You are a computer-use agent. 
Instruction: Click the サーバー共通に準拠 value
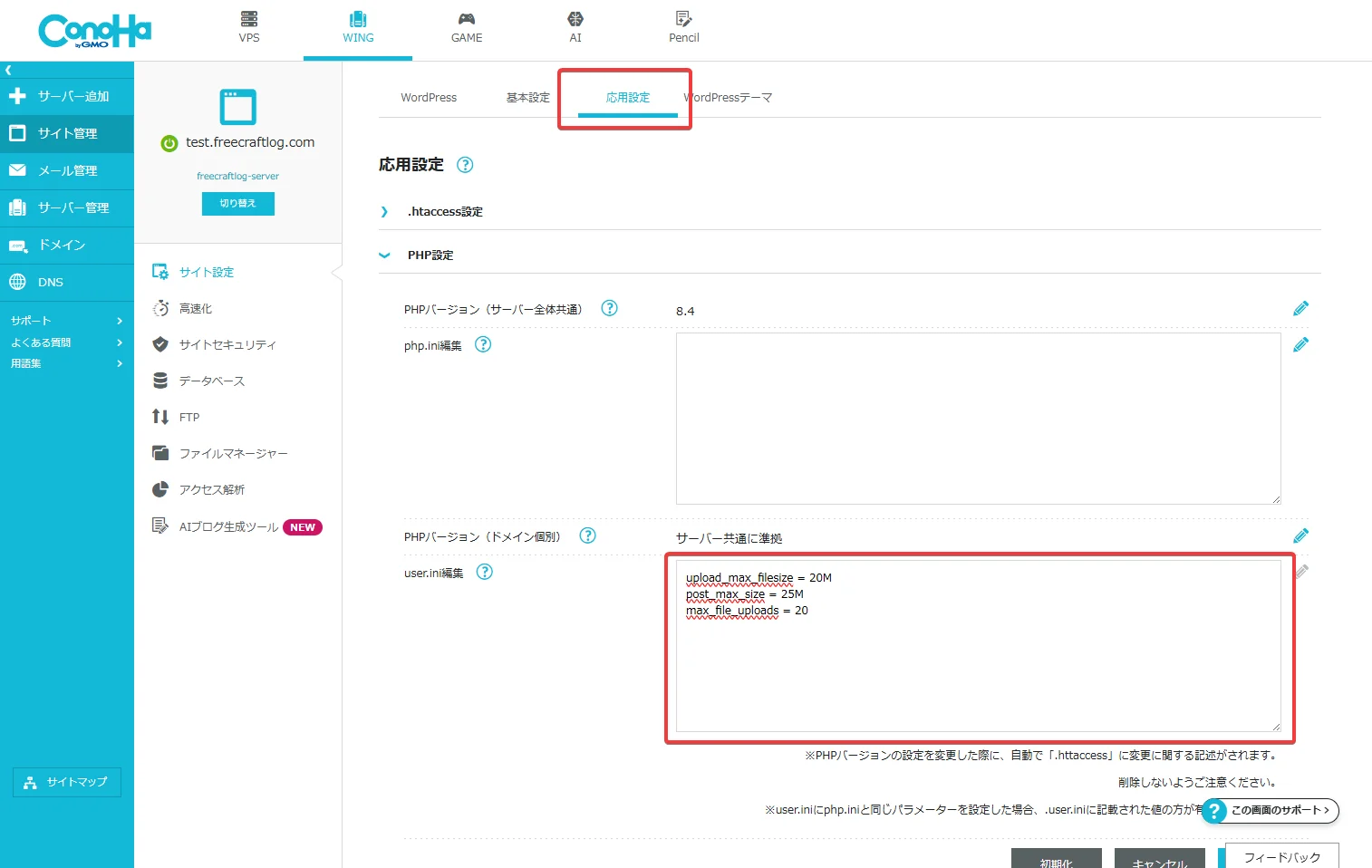[x=729, y=538]
